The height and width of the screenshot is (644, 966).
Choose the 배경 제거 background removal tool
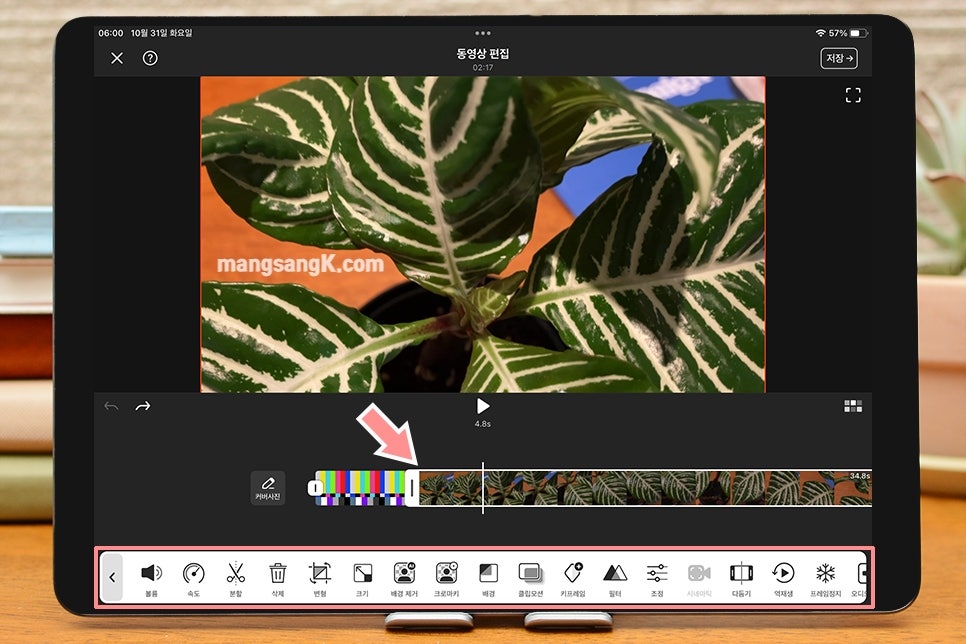click(x=404, y=579)
